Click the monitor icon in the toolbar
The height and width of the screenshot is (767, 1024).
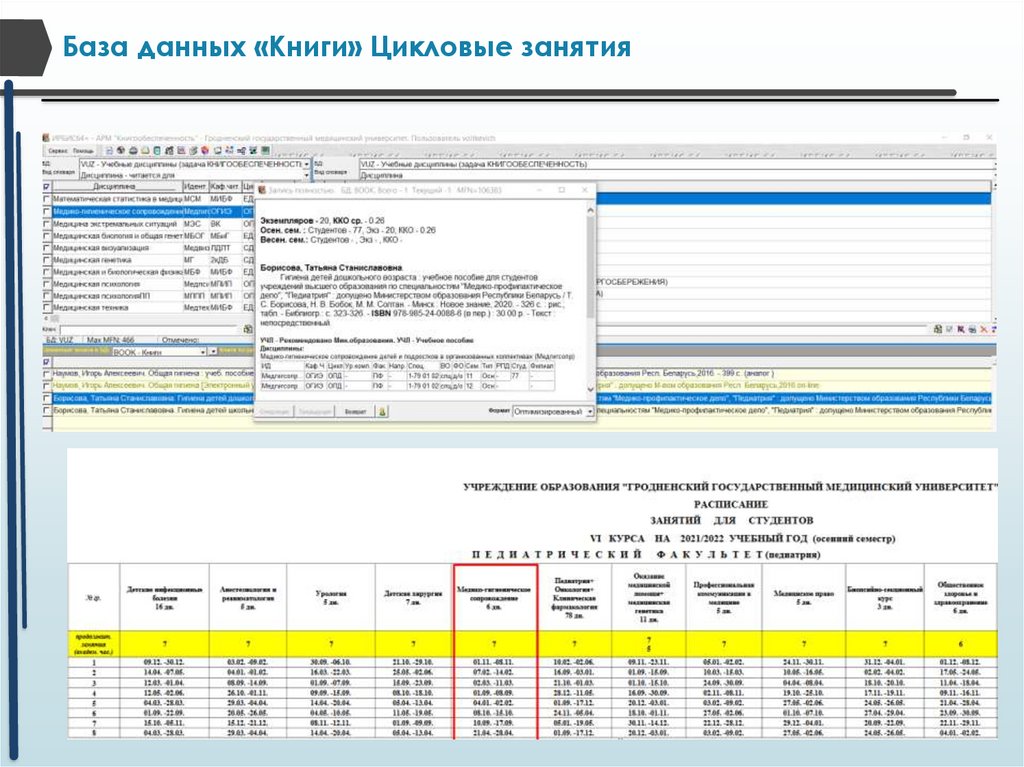pyautogui.click(x=217, y=150)
